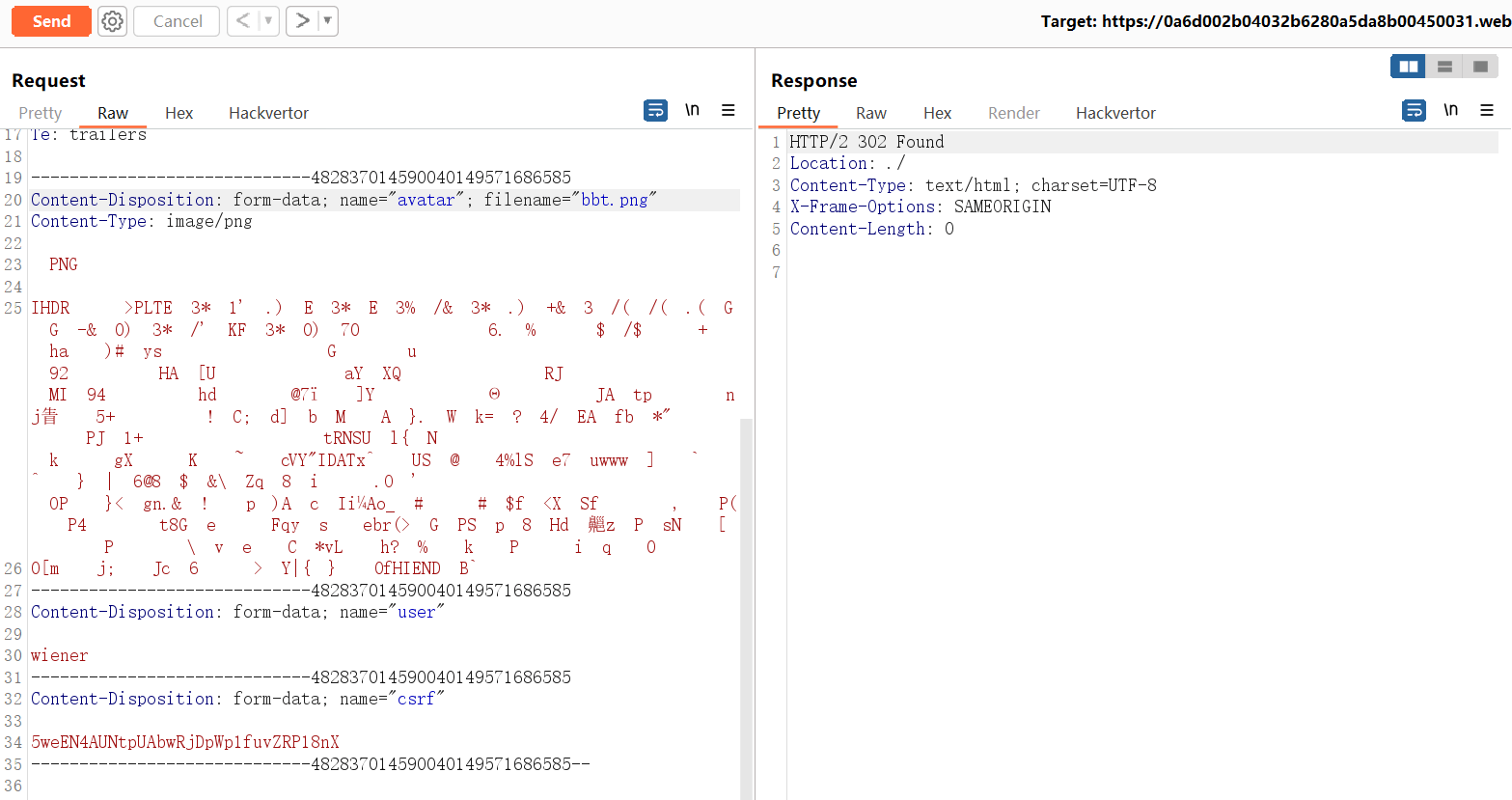Screen dimensions: 1512x800
Task: Click the orange Send button
Action: pyautogui.click(x=51, y=21)
